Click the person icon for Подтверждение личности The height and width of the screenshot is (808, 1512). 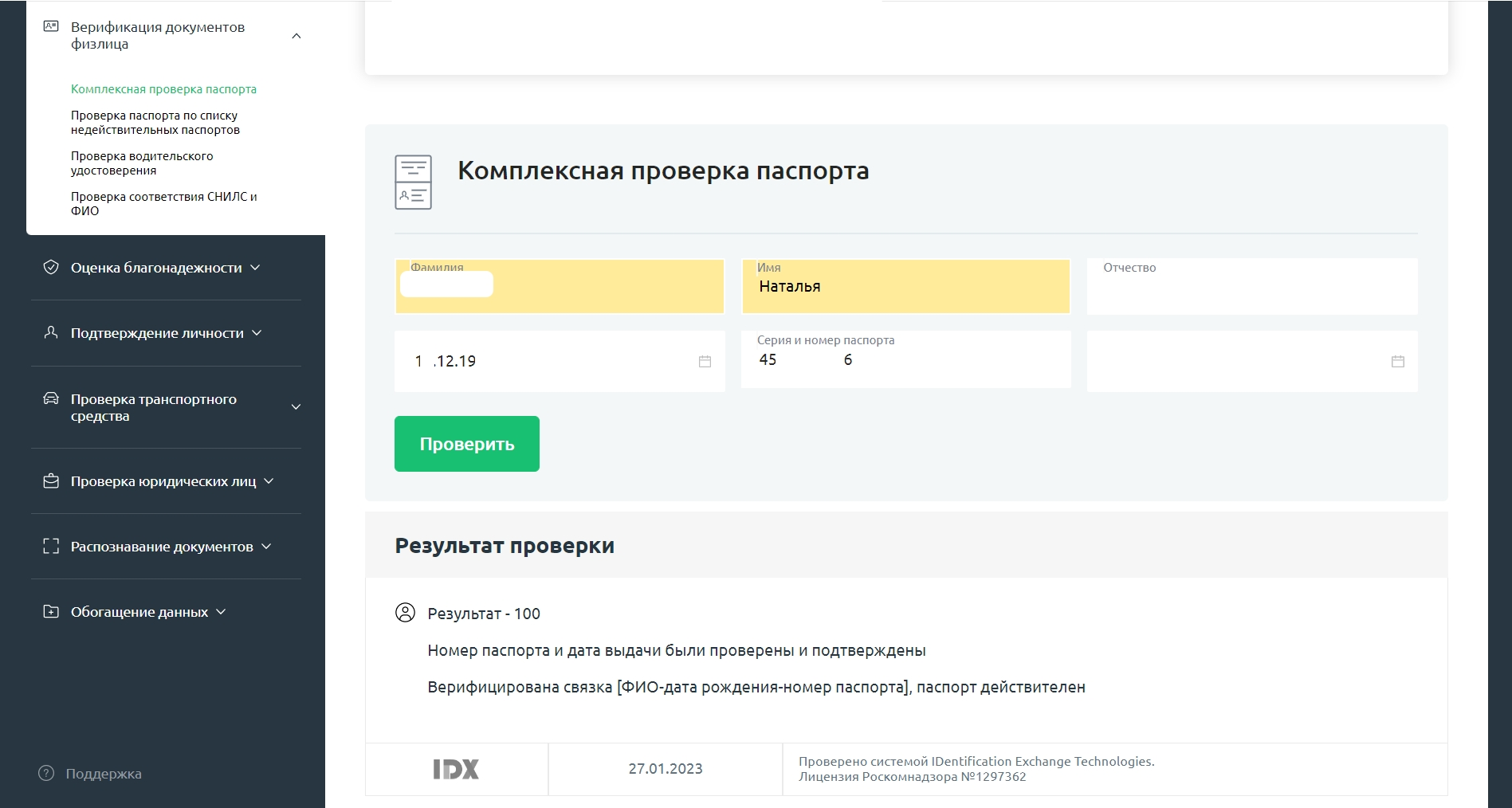click(50, 332)
